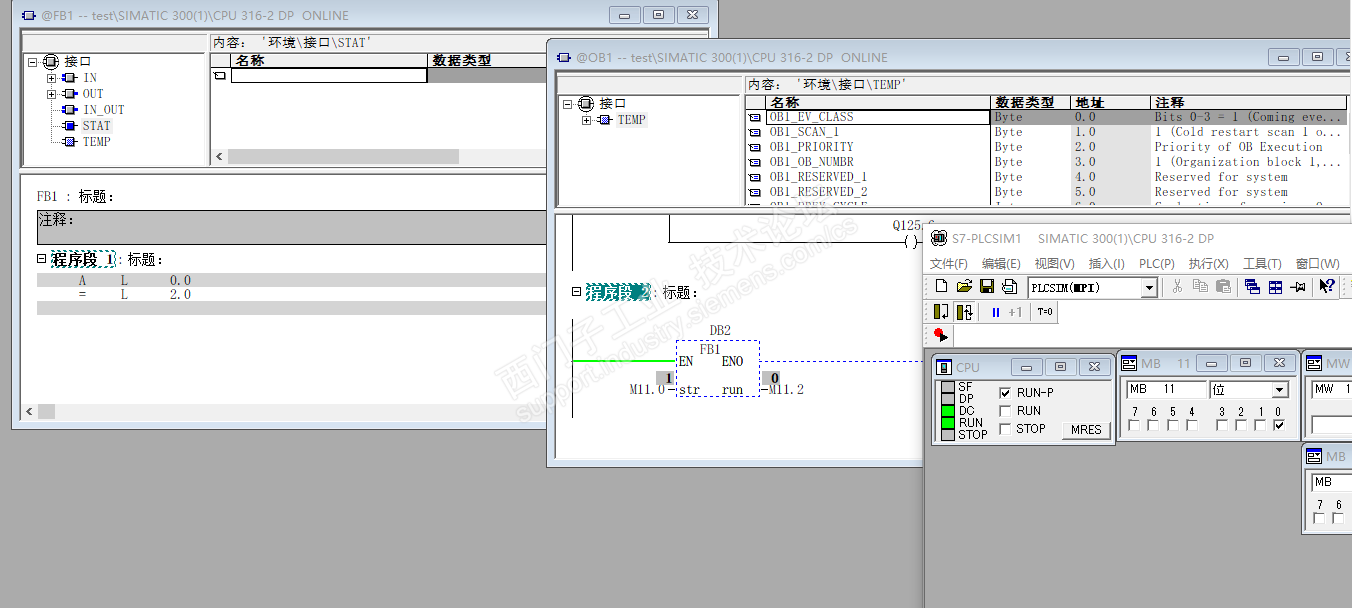
Task: Click left arrow of FB1 editor bottom scrollbar
Action: (x=30, y=411)
